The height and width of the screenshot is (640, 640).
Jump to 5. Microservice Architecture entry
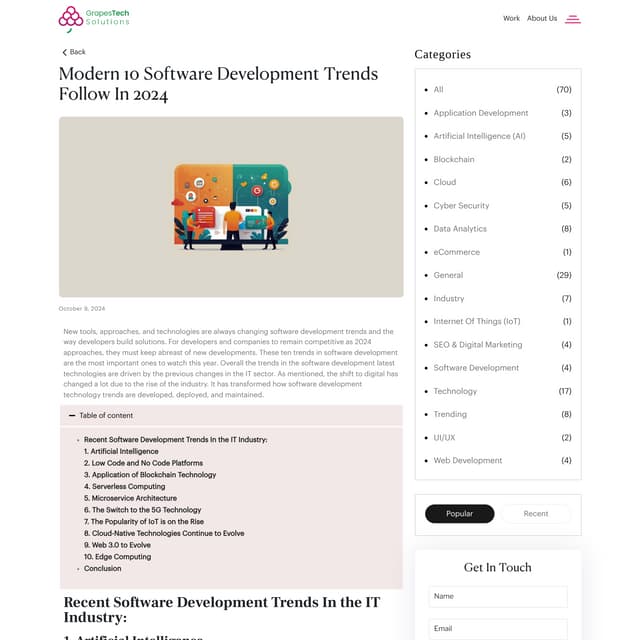(130, 498)
